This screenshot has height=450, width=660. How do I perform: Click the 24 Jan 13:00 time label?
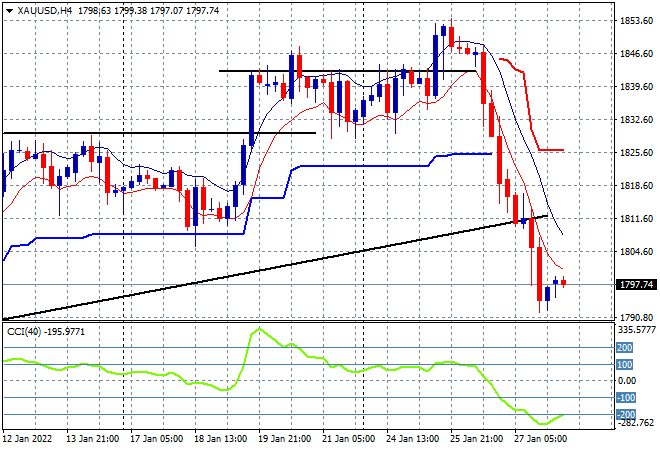click(x=412, y=439)
